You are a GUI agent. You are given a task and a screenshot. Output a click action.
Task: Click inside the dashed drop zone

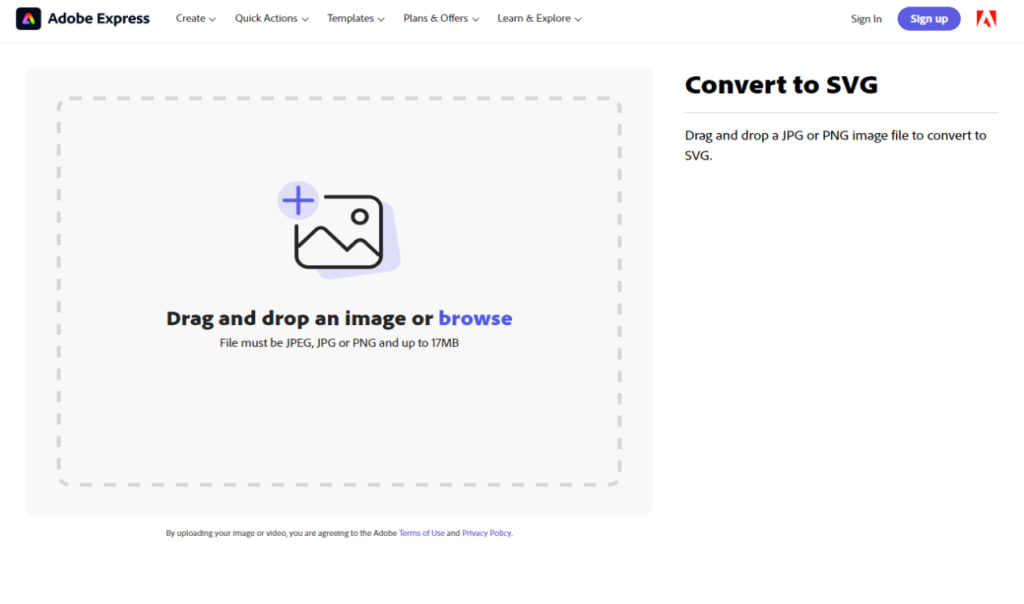[x=339, y=420]
